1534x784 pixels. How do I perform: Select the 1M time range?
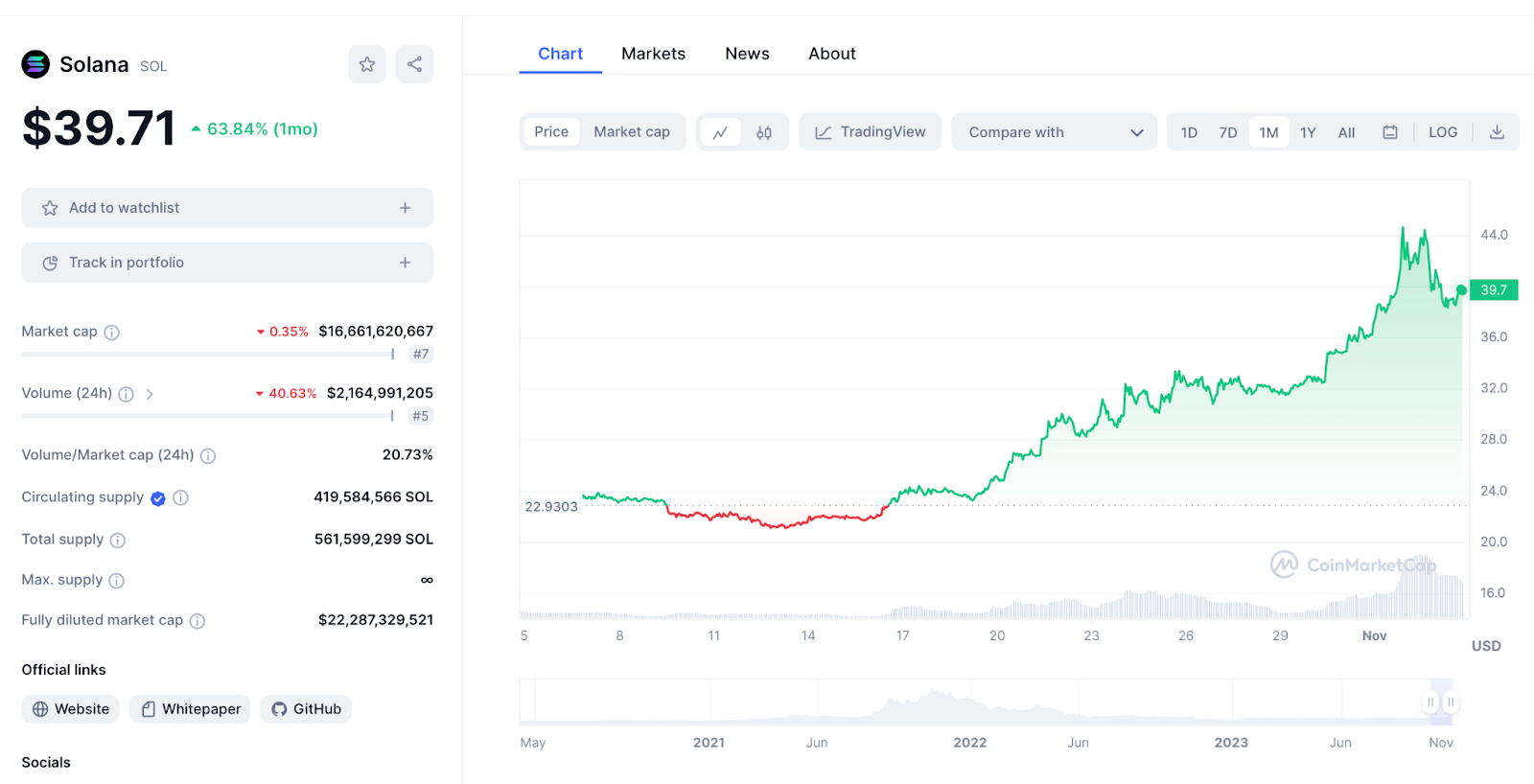coord(1268,132)
